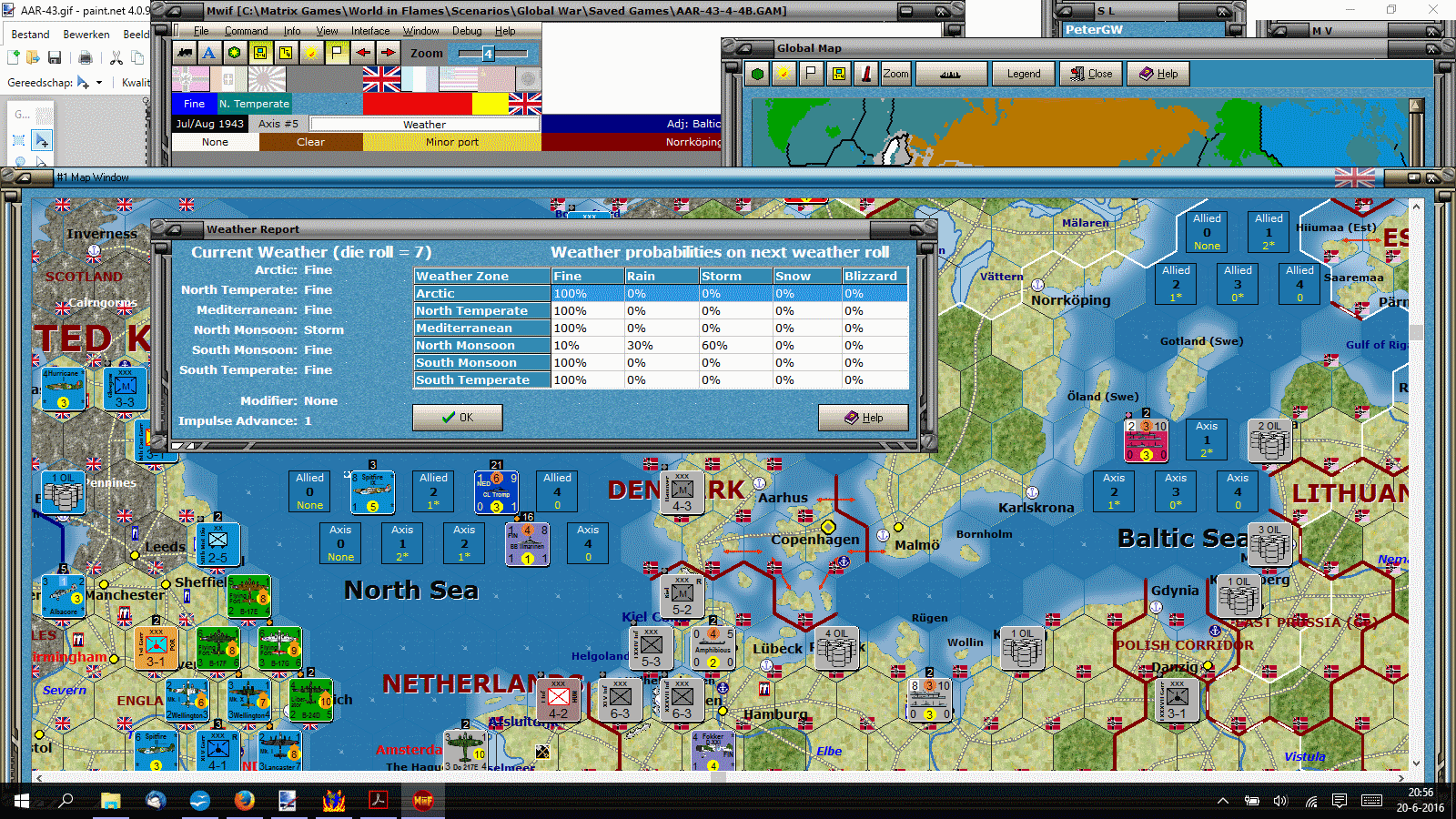
Task: Select the large Union Jack flag
Action: click(381, 79)
